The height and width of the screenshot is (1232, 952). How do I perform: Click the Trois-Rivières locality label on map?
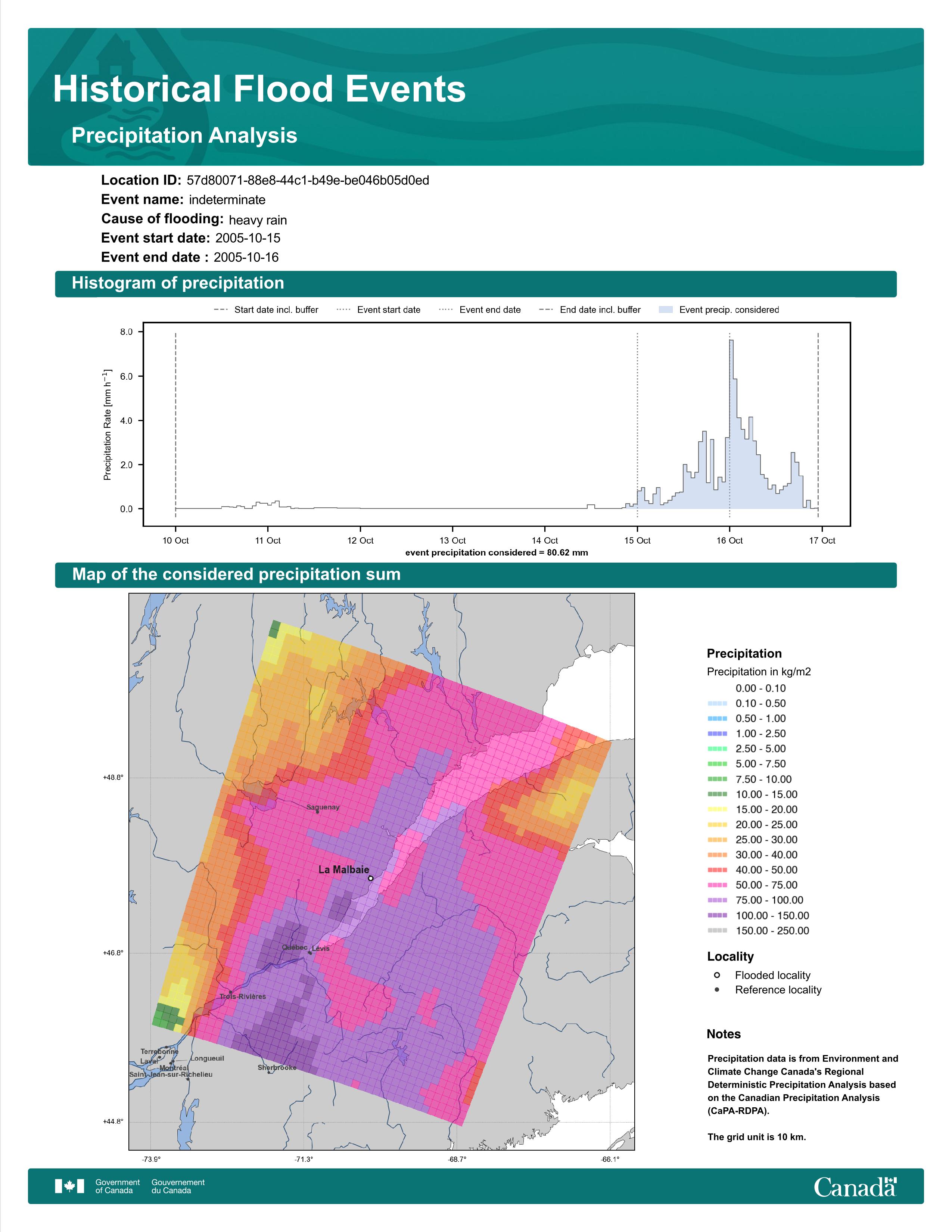243,996
